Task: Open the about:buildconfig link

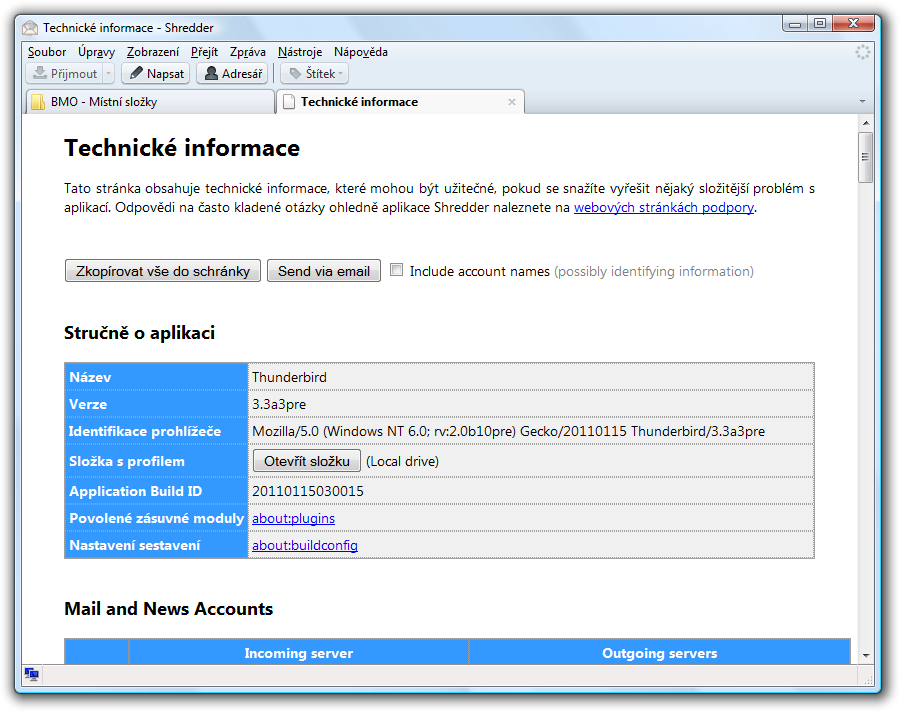Action: click(305, 545)
